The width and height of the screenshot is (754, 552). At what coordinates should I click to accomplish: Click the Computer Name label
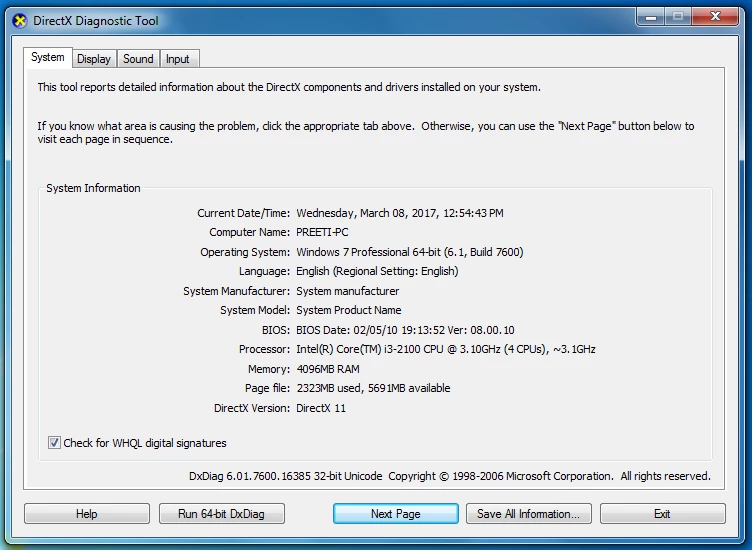point(250,232)
